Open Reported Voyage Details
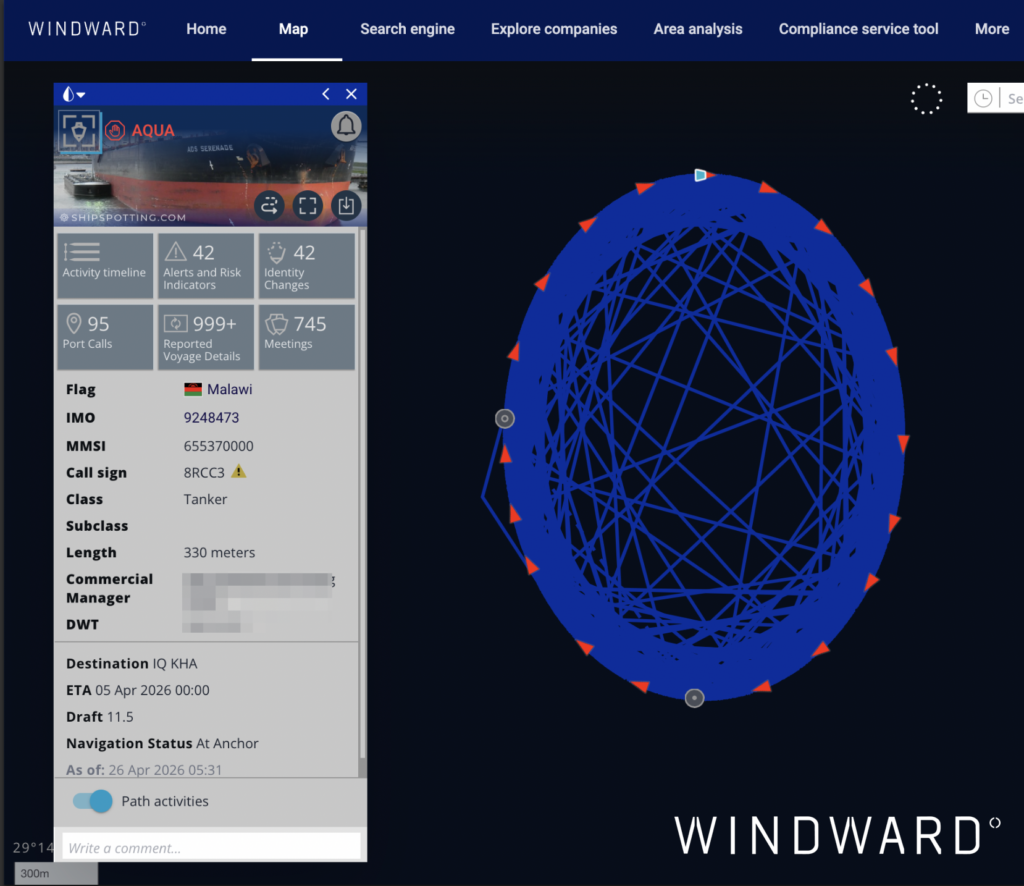The width and height of the screenshot is (1024, 886). click(x=205, y=337)
